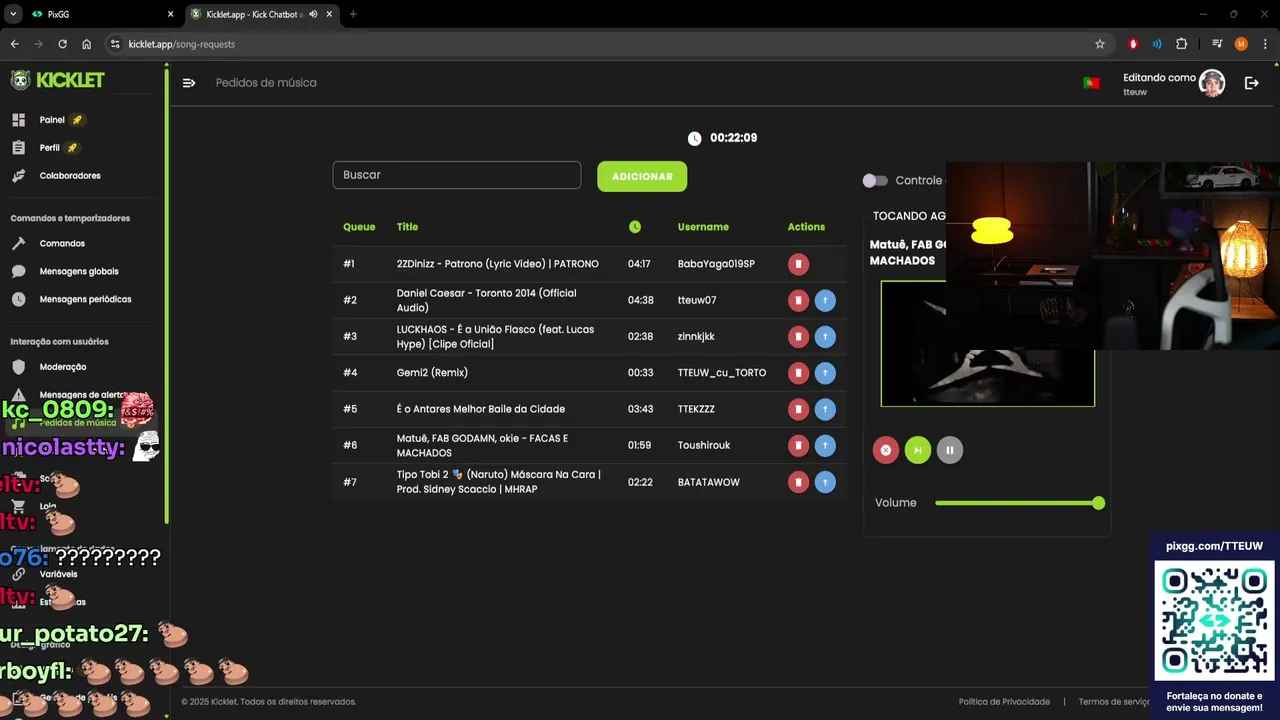This screenshot has width=1280, height=720.
Task: Open a new browser tab
Action: (x=353, y=14)
